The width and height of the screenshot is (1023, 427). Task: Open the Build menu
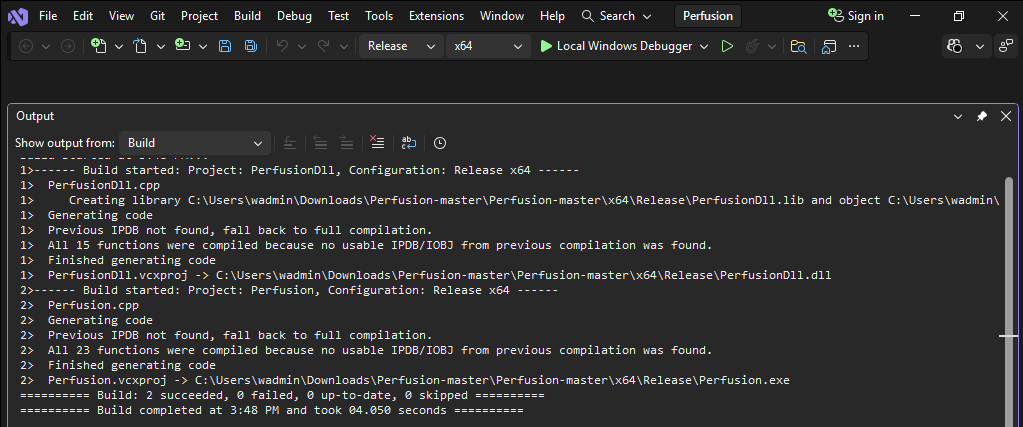pyautogui.click(x=247, y=16)
